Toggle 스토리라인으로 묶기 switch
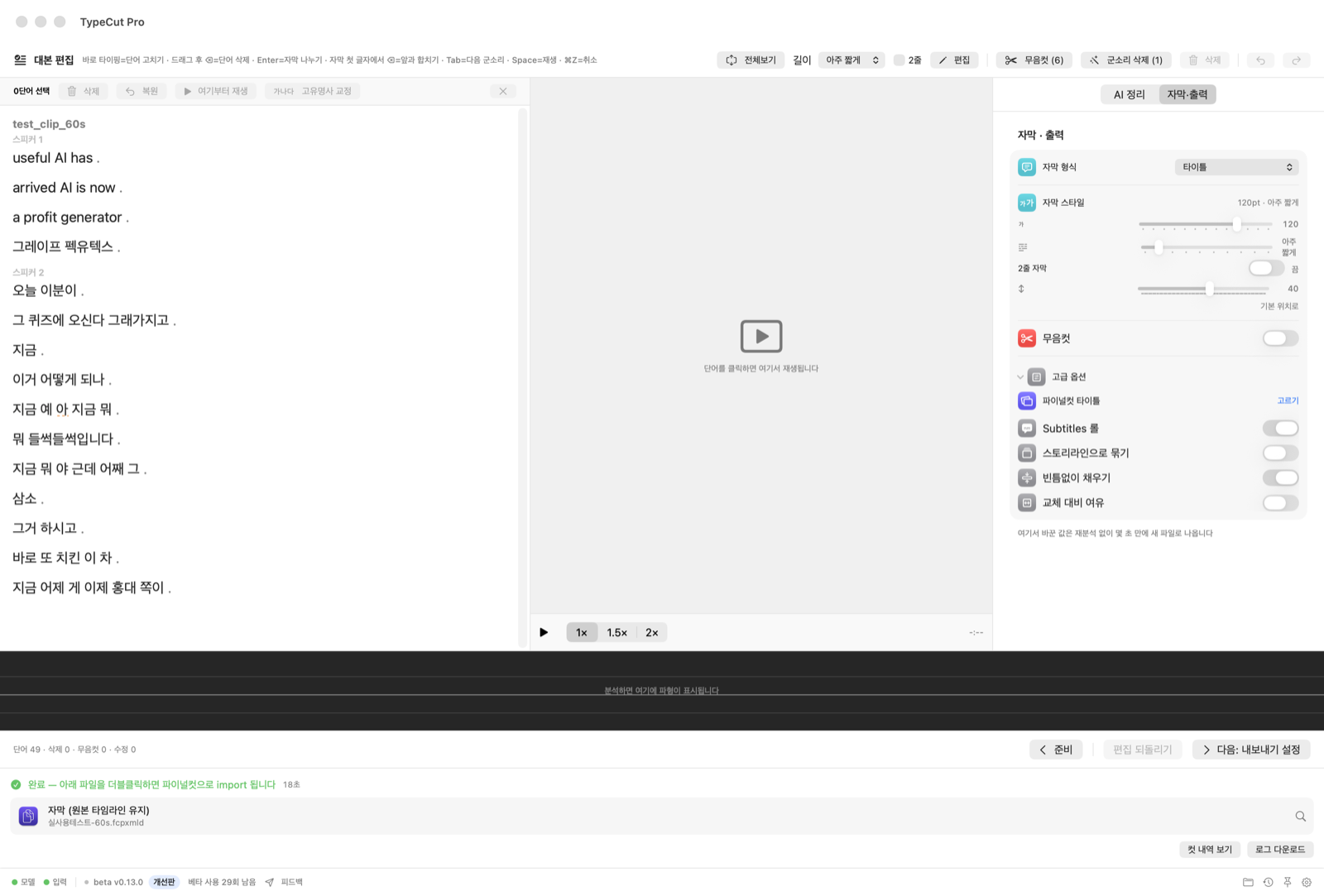Viewport: 1324px width, 896px height. tap(1280, 453)
